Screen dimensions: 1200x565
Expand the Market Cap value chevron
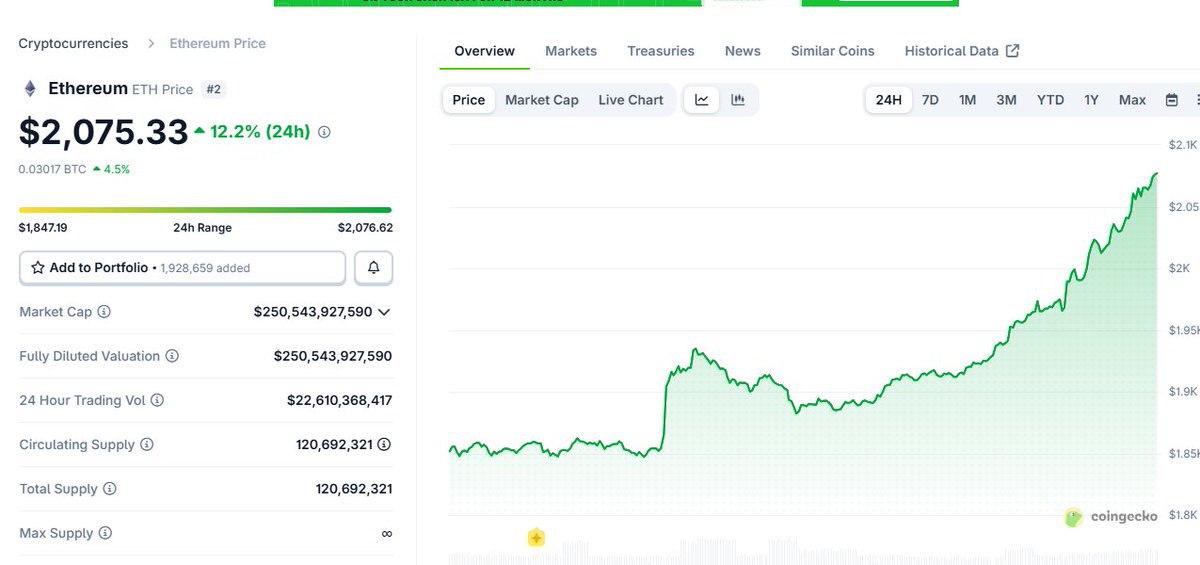coord(384,312)
